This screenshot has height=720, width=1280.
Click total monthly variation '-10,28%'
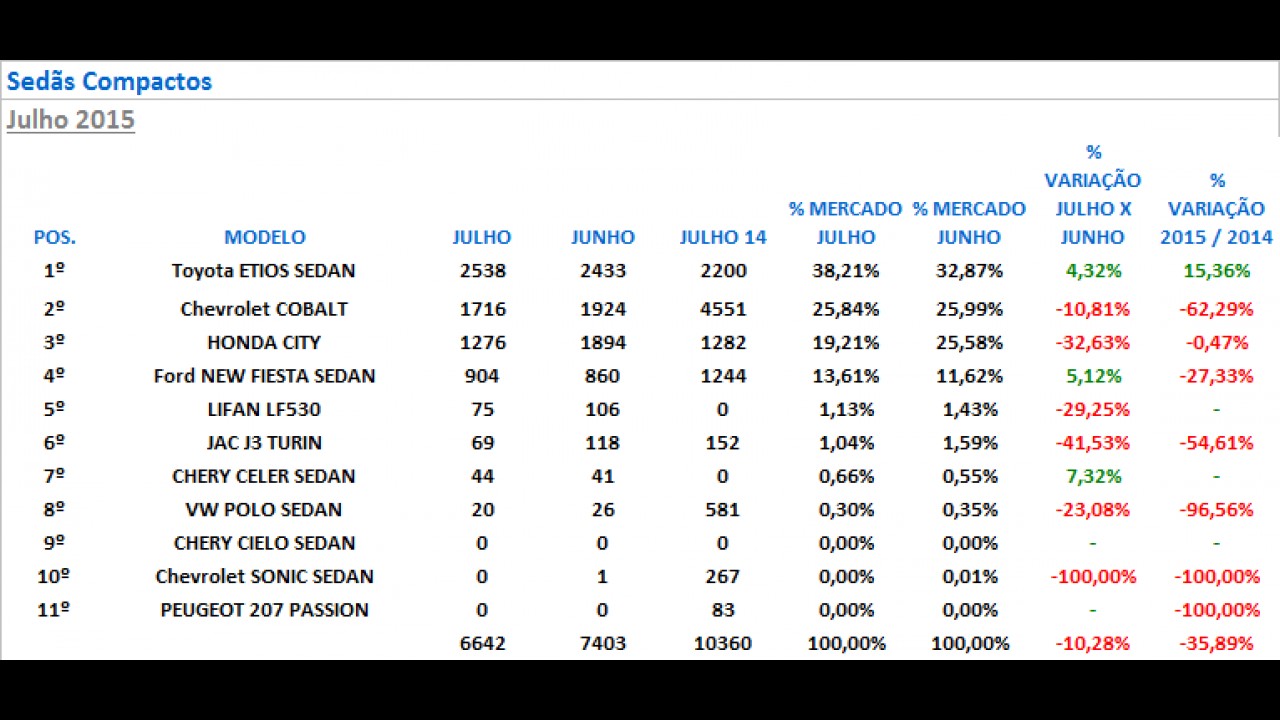tap(1093, 643)
